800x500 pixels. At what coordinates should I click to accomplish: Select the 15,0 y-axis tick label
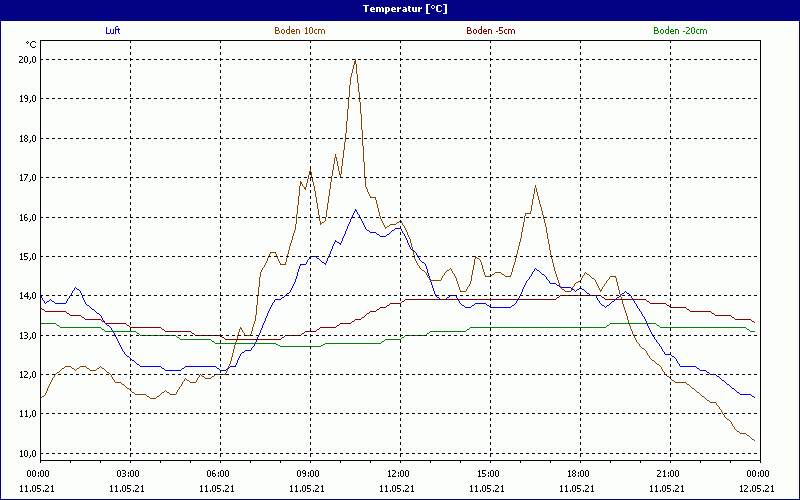(25, 256)
